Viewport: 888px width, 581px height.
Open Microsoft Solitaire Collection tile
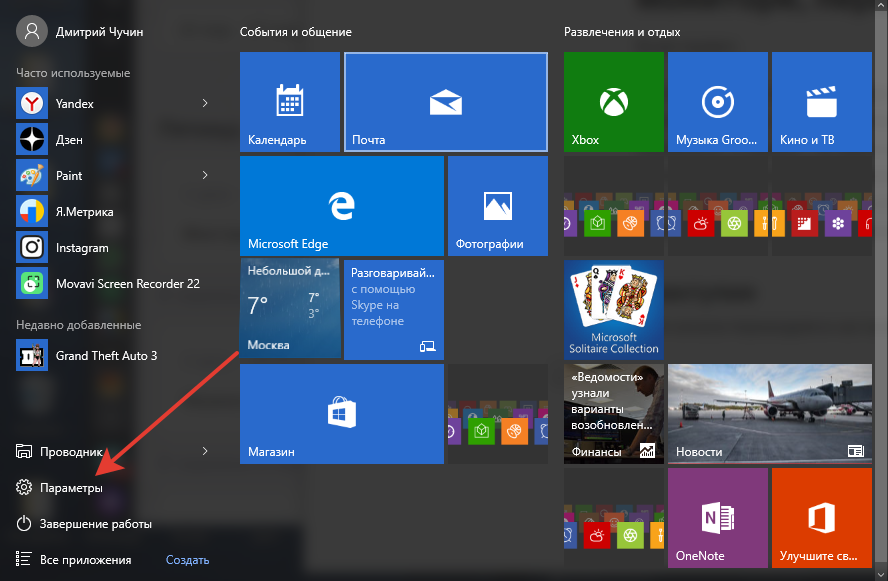point(614,310)
